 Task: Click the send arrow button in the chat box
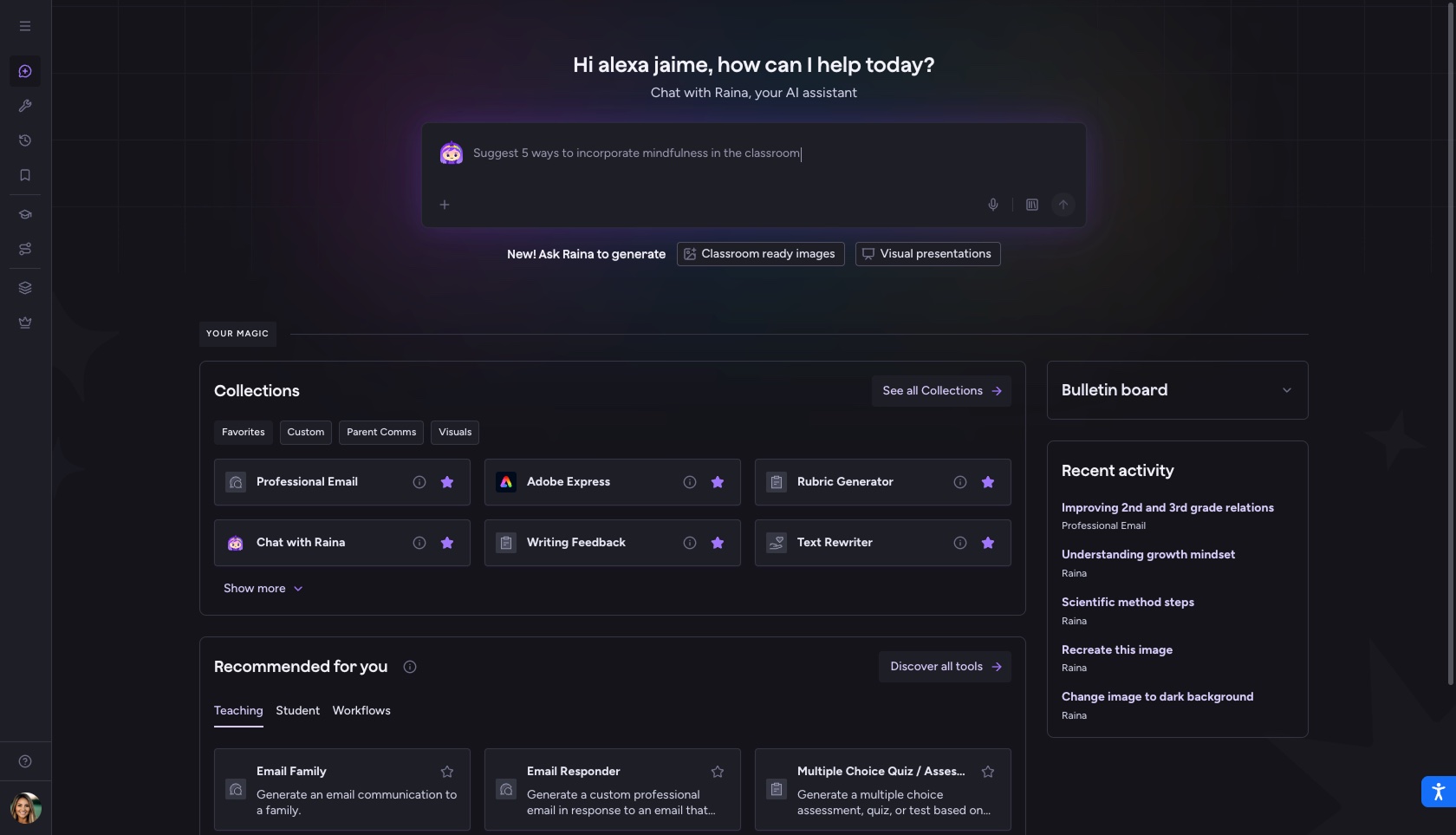tap(1063, 205)
